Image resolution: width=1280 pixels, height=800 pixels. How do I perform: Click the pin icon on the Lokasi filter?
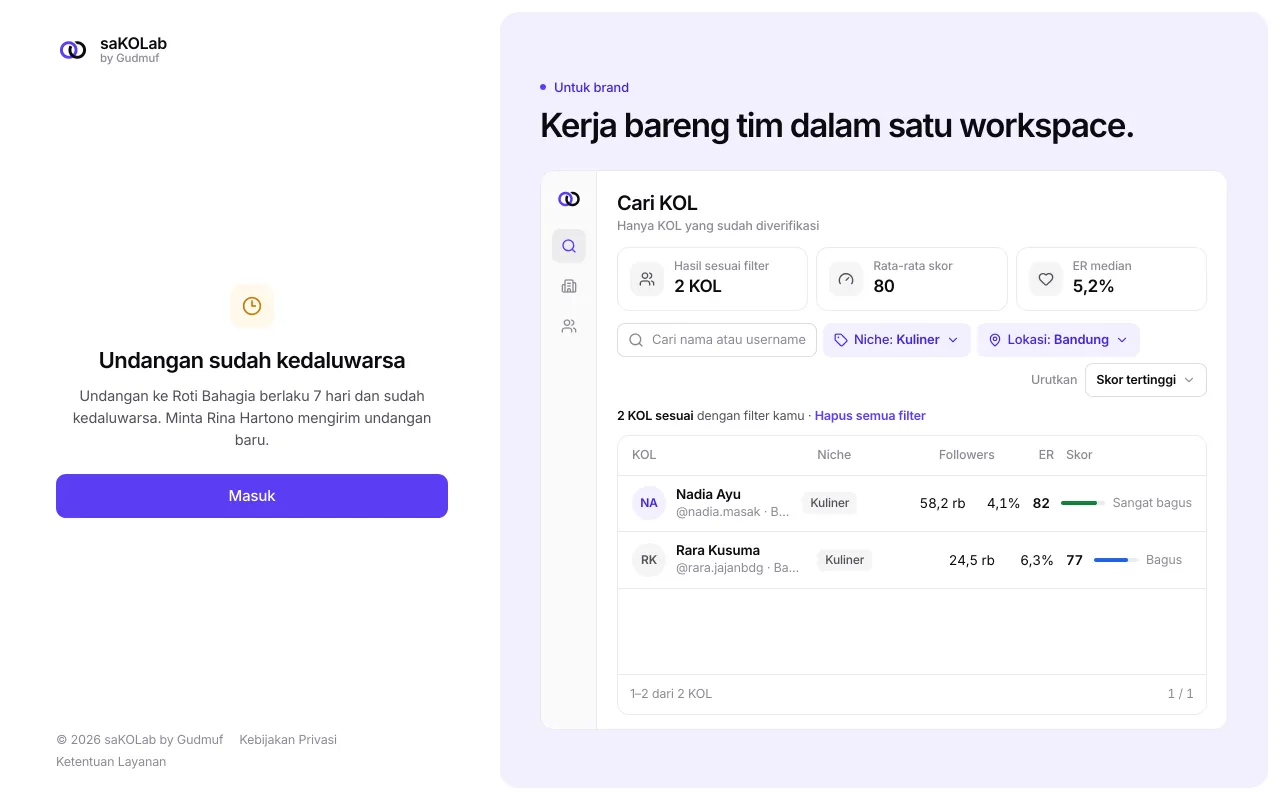tap(995, 340)
